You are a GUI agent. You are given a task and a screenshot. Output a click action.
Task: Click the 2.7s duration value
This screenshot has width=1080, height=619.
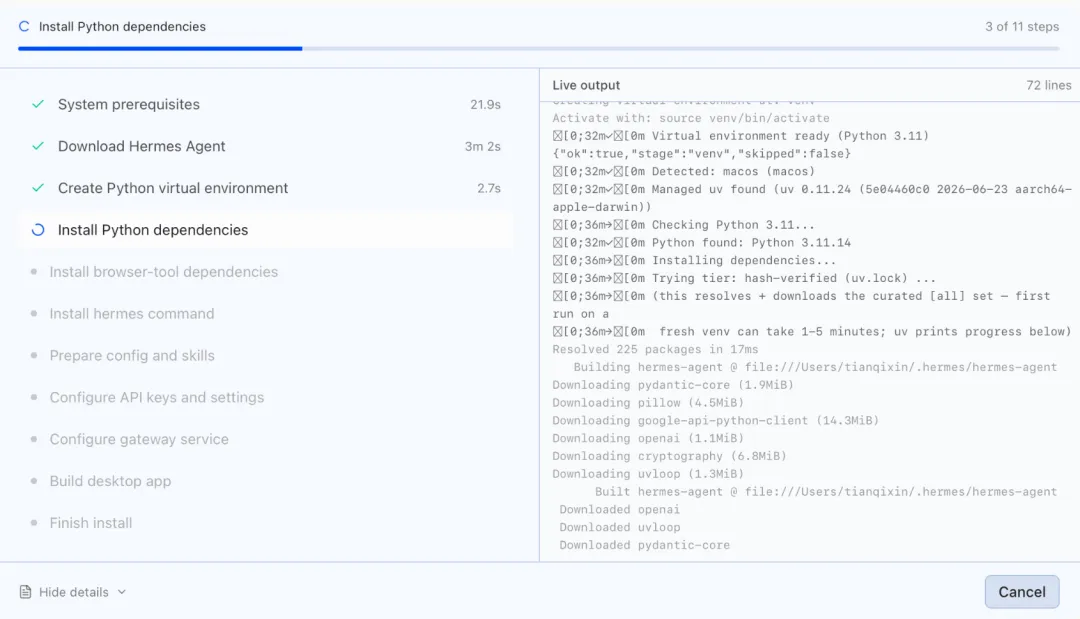pyautogui.click(x=489, y=188)
